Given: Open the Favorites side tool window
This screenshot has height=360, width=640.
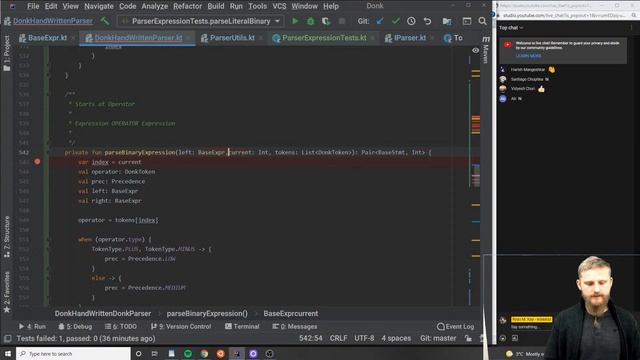Looking at the screenshot, I should click(7, 292).
